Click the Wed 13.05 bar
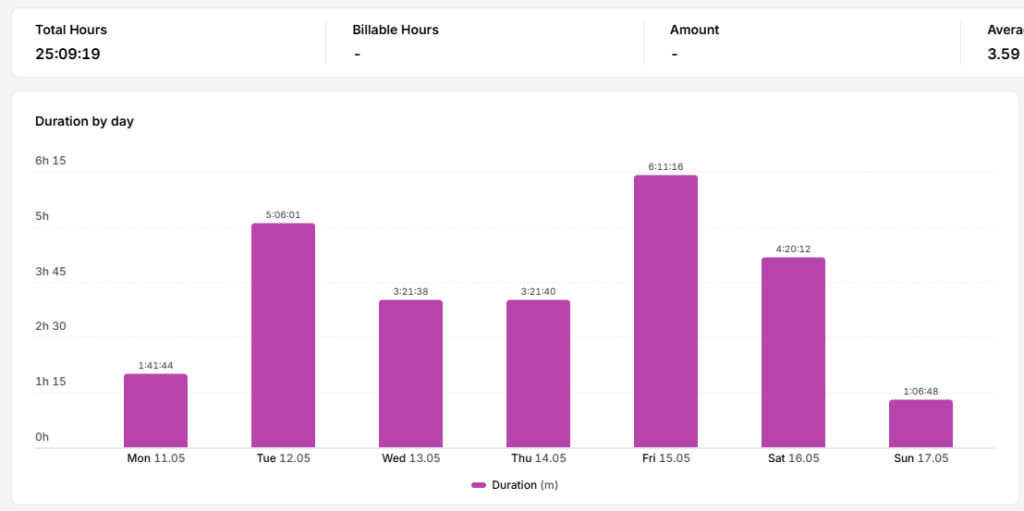Image resolution: width=1024 pixels, height=511 pixels. click(411, 374)
